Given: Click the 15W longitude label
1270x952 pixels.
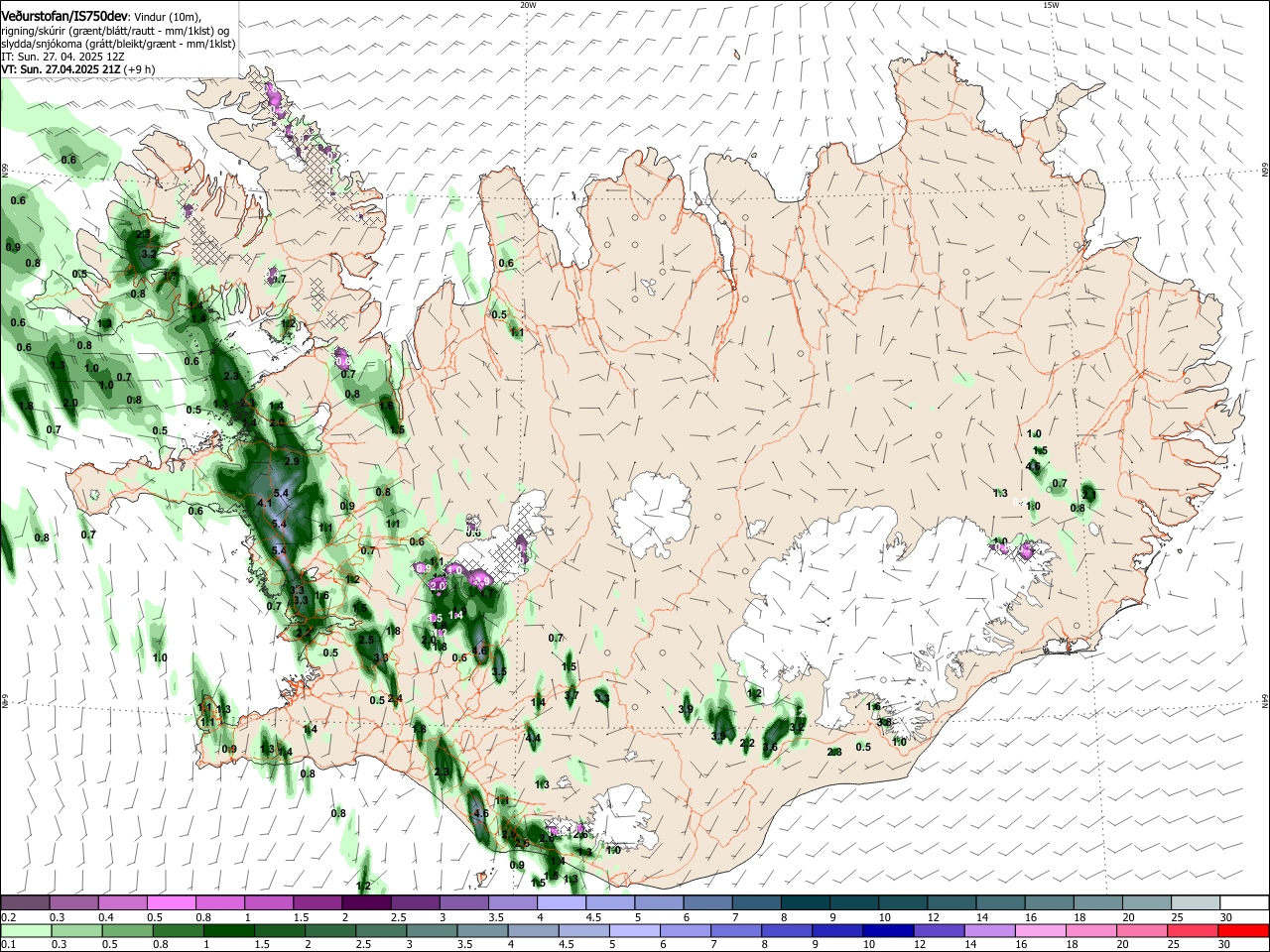Looking at the screenshot, I should 1051,5.
